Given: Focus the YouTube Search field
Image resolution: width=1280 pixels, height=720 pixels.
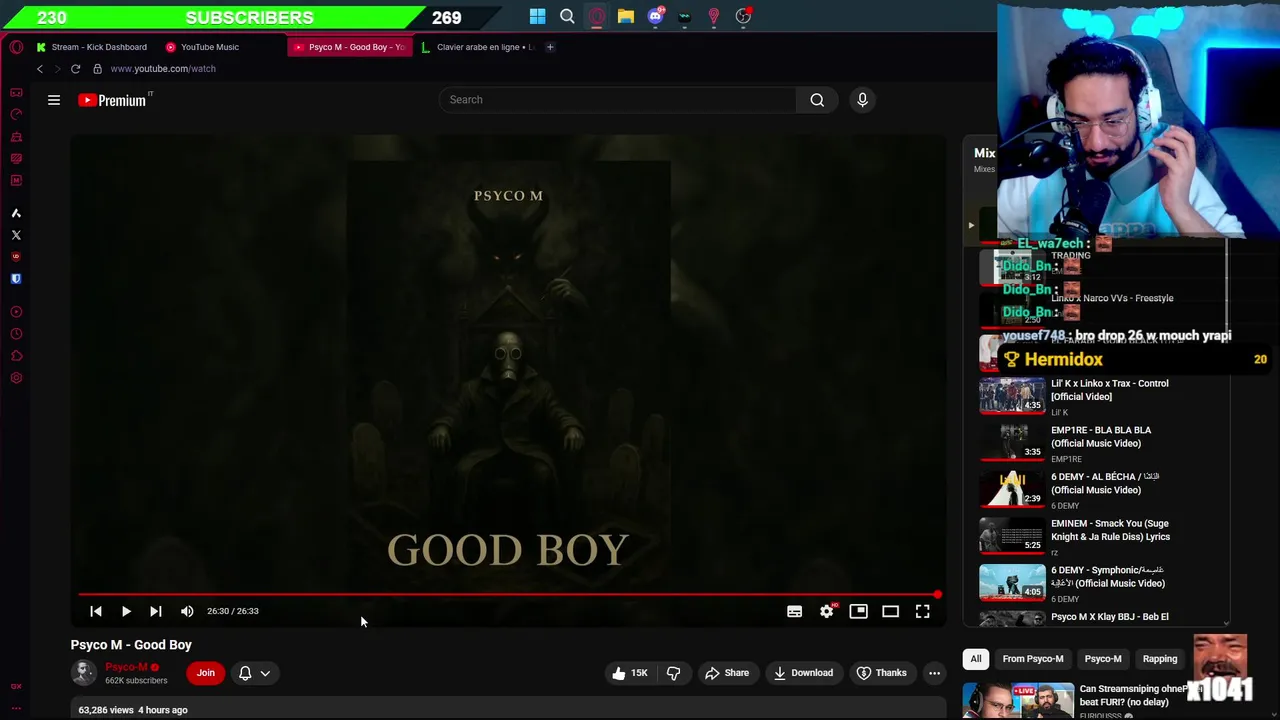Looking at the screenshot, I should click(x=617, y=100).
